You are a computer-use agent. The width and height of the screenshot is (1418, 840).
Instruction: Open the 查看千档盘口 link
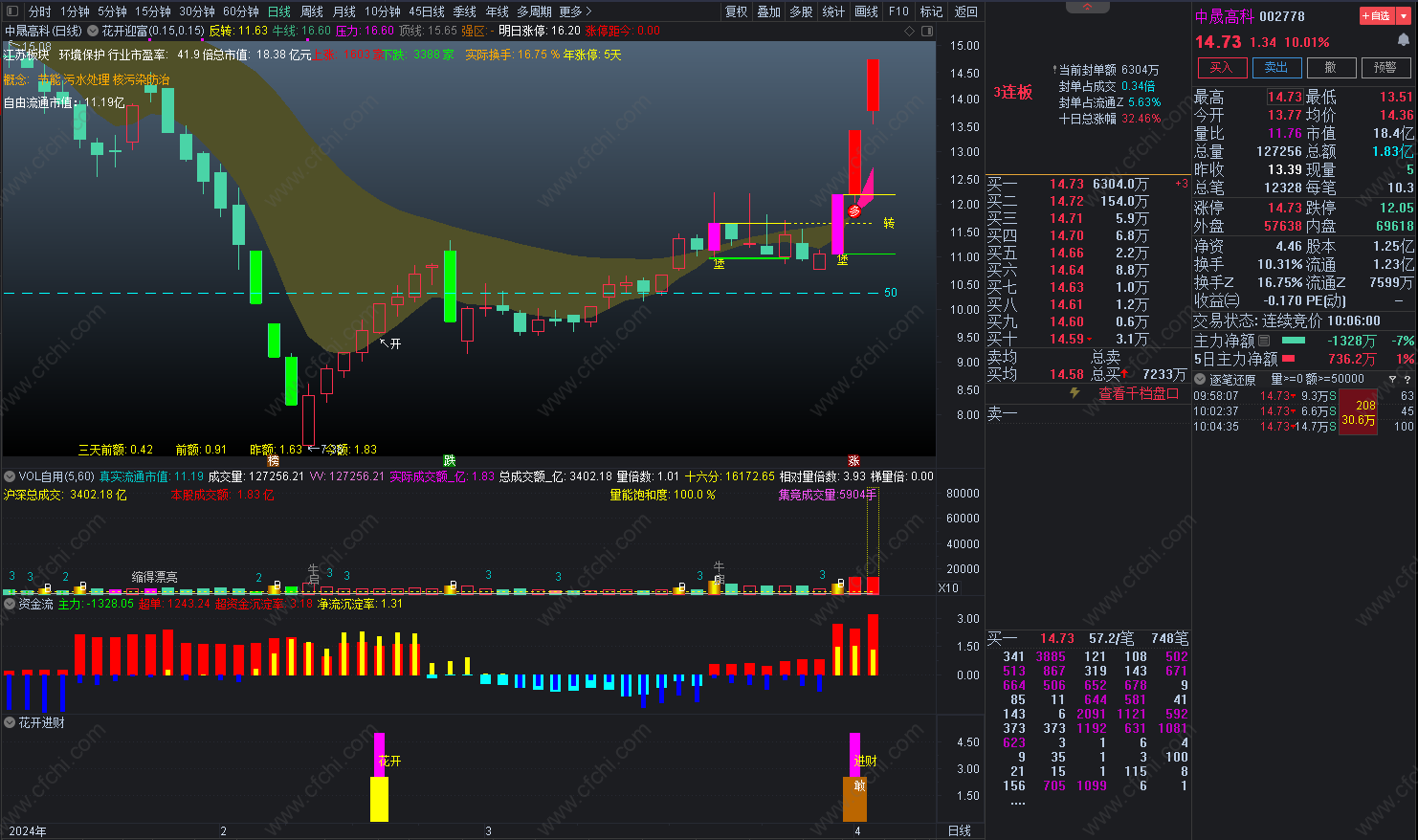pos(1139,393)
